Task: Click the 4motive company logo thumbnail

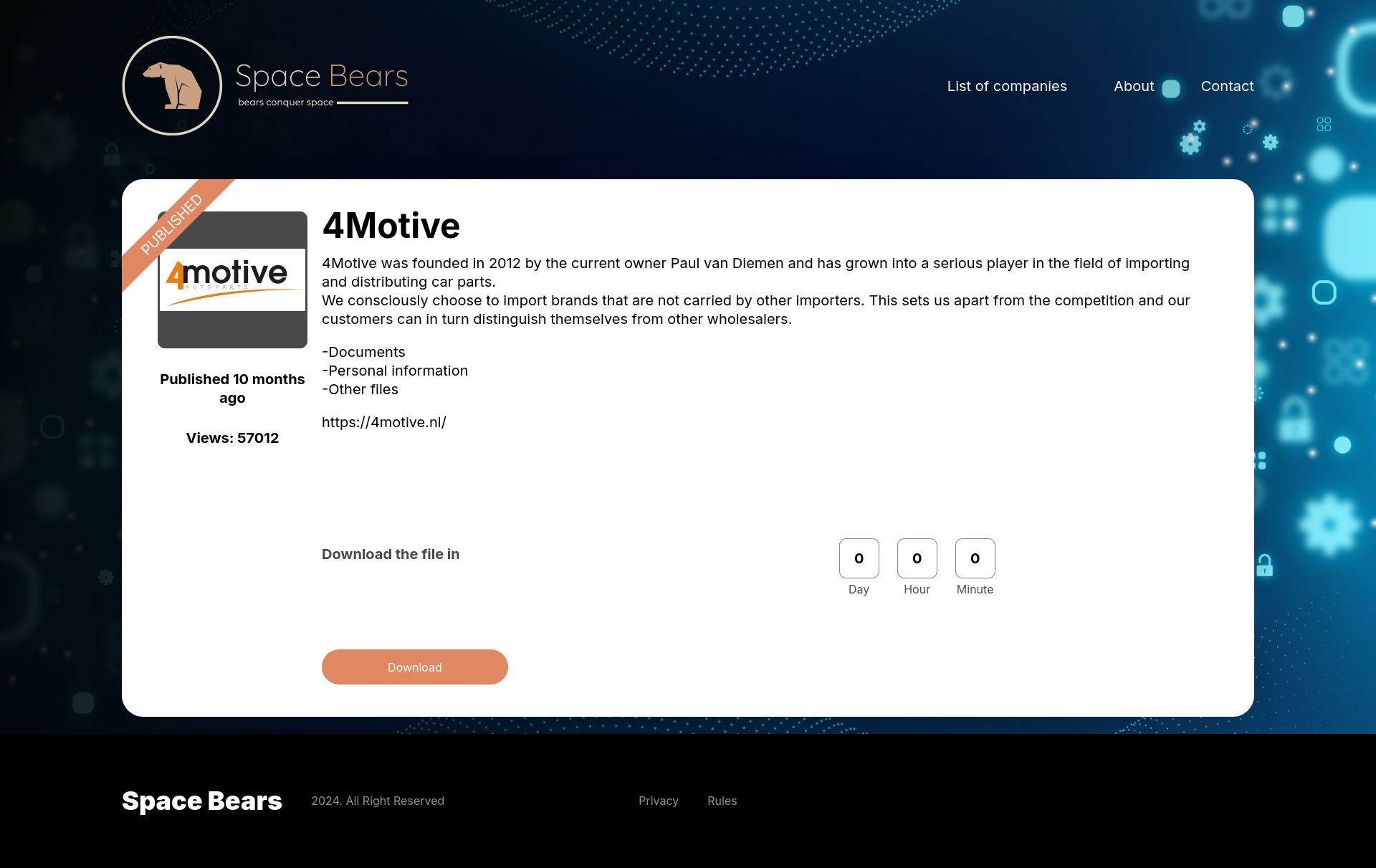Action: [x=232, y=280]
